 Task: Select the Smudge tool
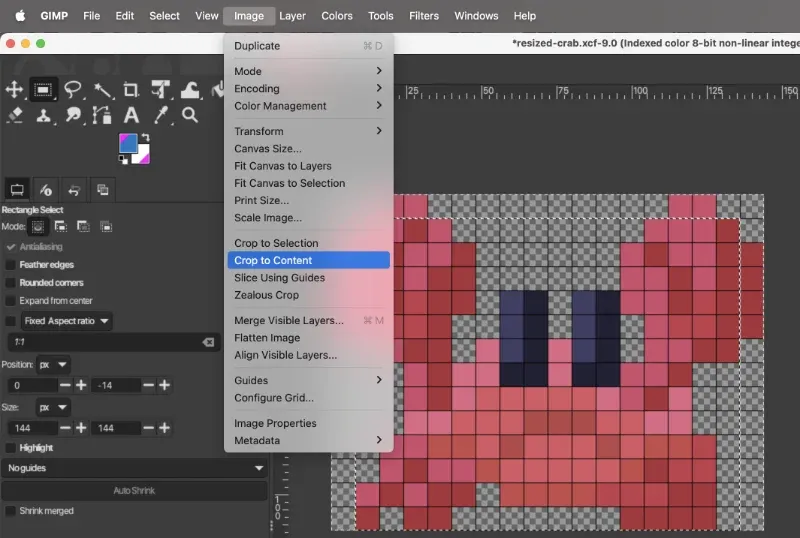pos(73,115)
